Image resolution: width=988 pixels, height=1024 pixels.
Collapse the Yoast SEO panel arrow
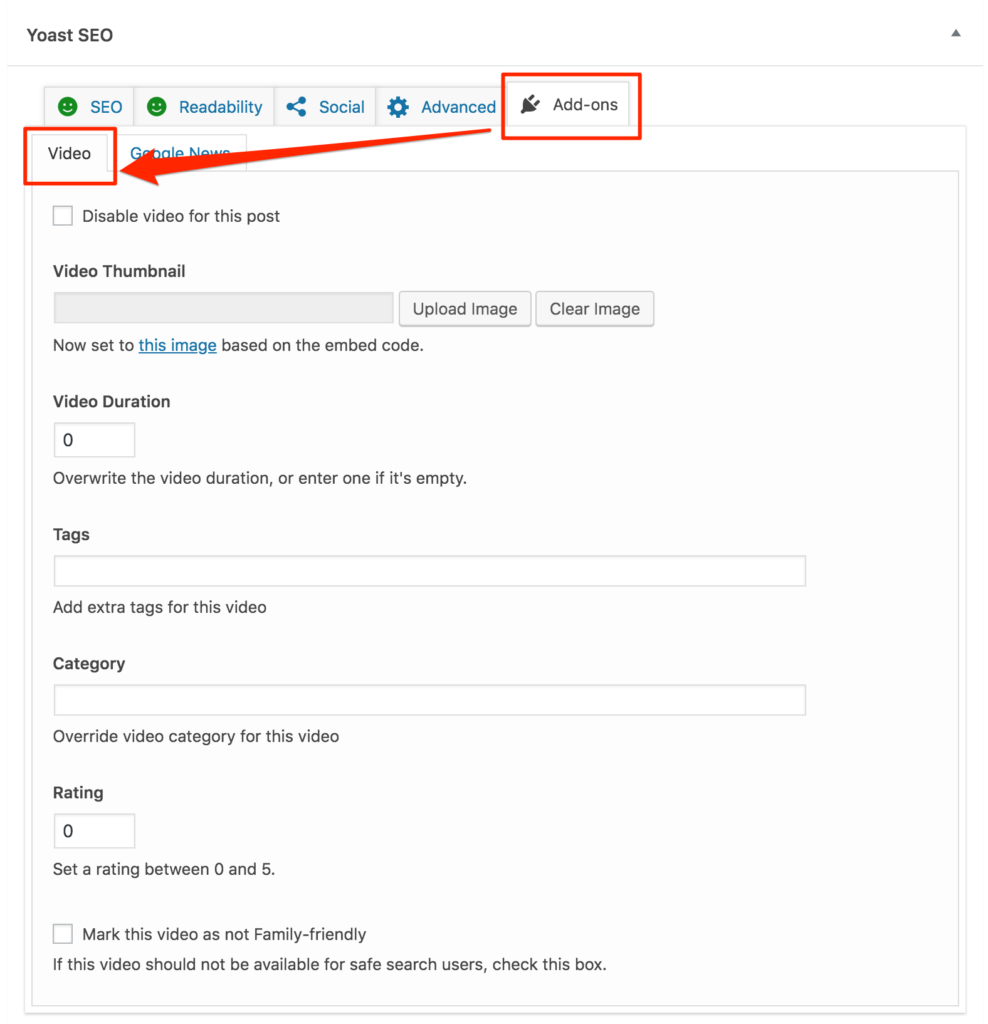click(x=955, y=33)
